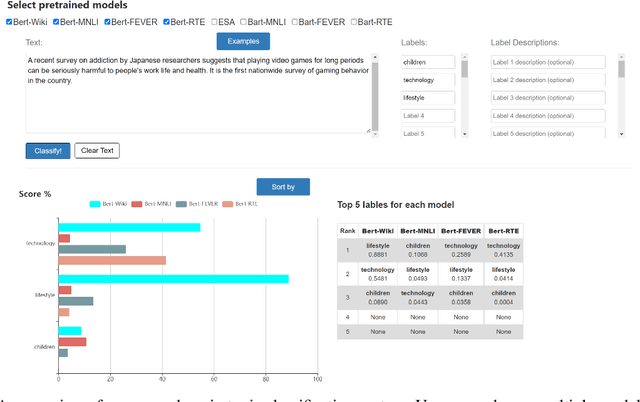Click the label field containing 'children'
This screenshot has width=640, height=402.
[x=427, y=62]
